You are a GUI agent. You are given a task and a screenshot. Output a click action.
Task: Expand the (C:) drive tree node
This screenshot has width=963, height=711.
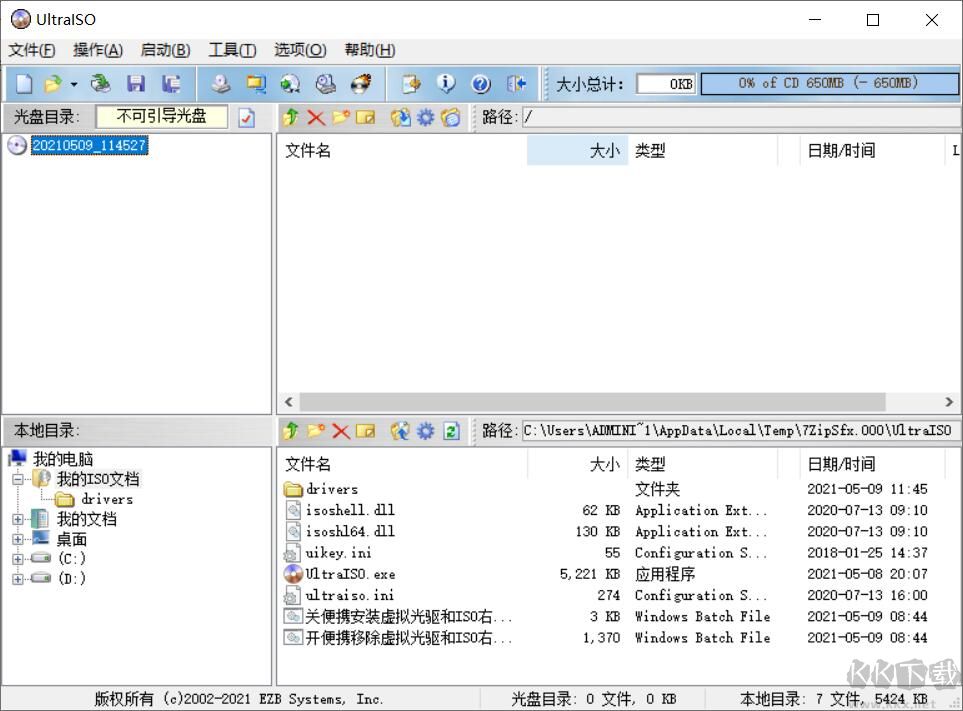coord(17,559)
